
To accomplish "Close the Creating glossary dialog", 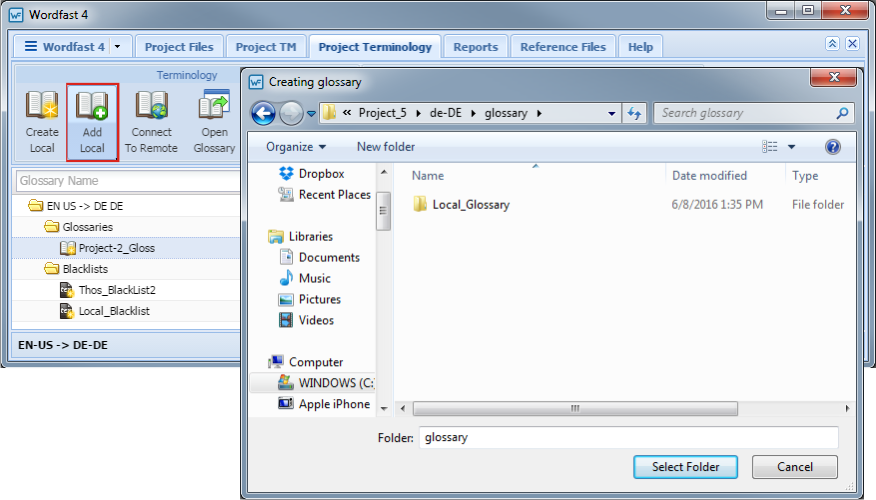I will 834,77.
